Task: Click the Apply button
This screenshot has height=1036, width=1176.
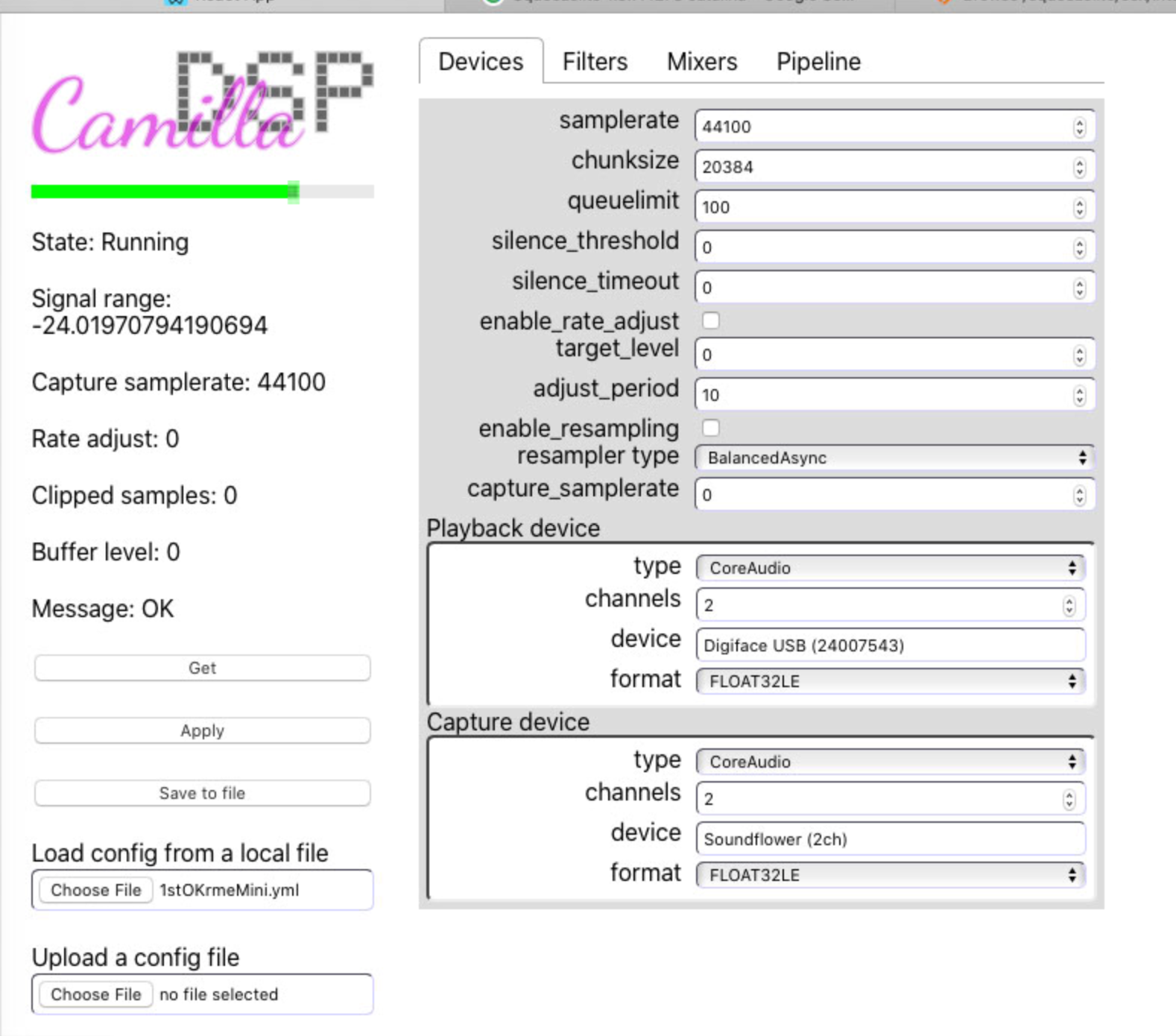Action: pos(202,730)
